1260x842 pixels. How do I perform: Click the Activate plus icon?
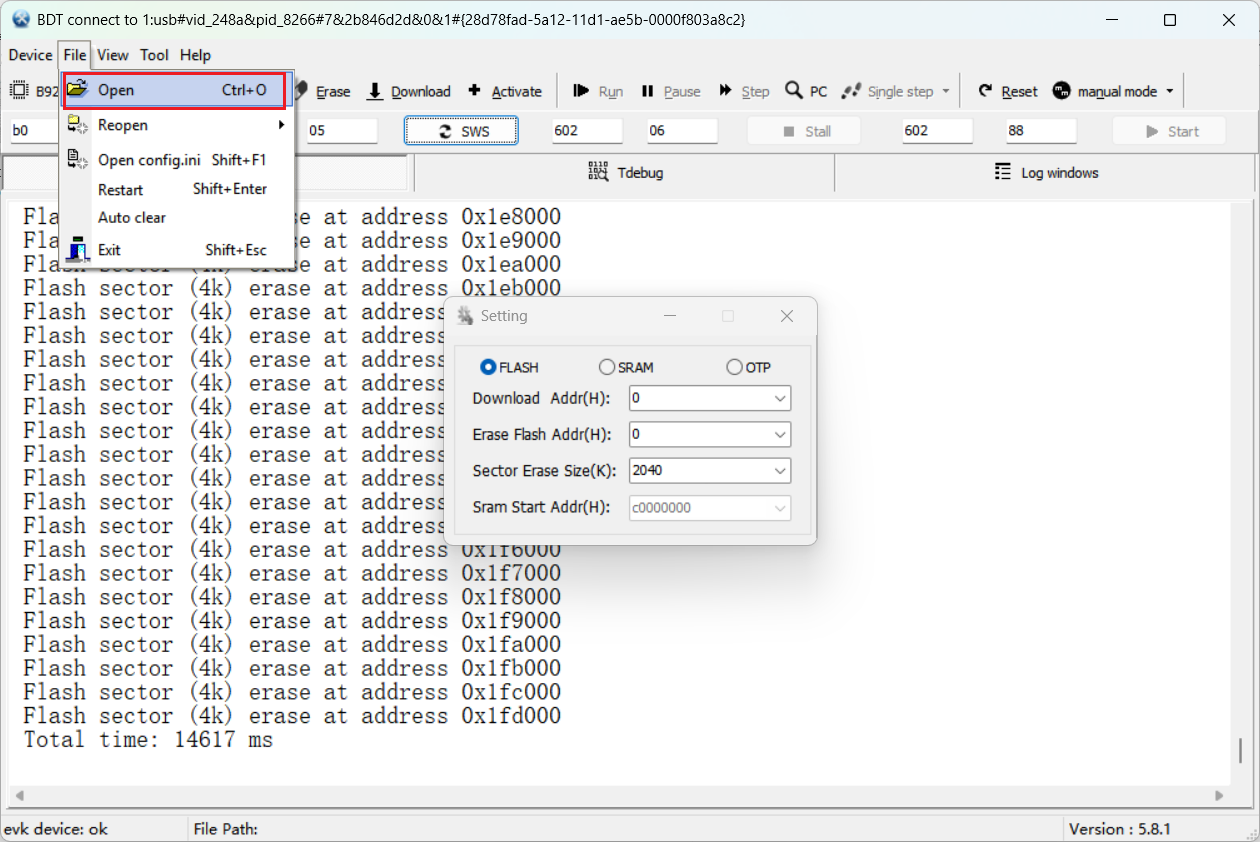pos(474,91)
